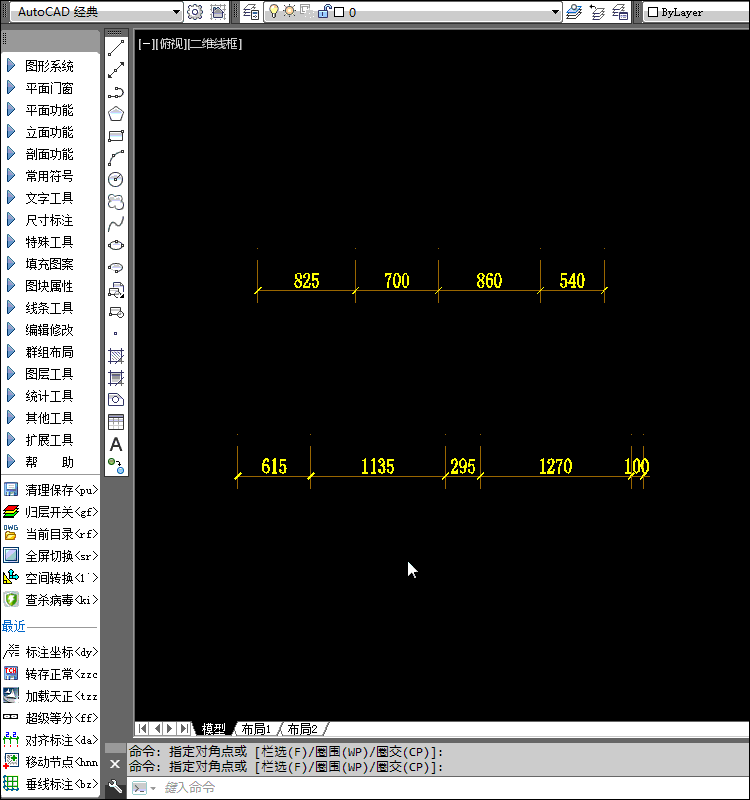This screenshot has width=750, height=800.
Task: Expand the 平面门窗 menu
Action: 49,88
